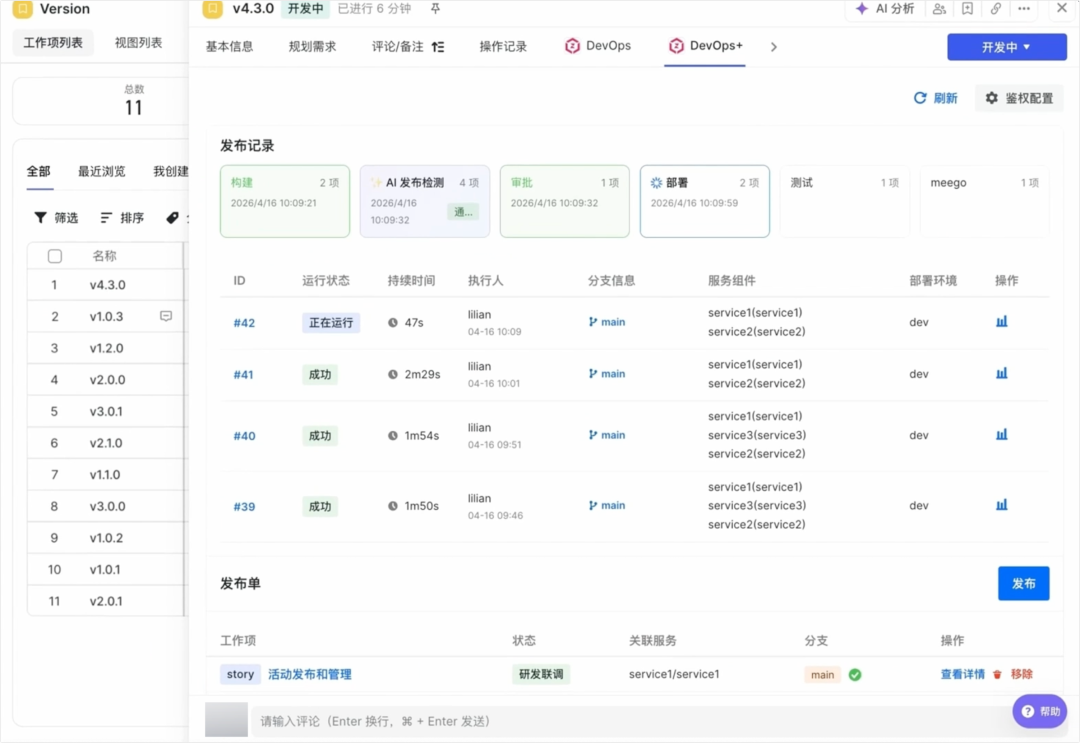Toggle comment sort order icon

438,47
